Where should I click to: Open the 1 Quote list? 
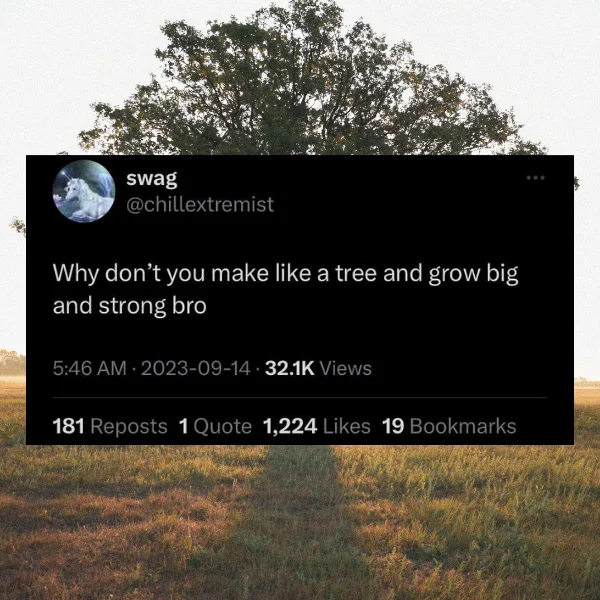point(215,426)
